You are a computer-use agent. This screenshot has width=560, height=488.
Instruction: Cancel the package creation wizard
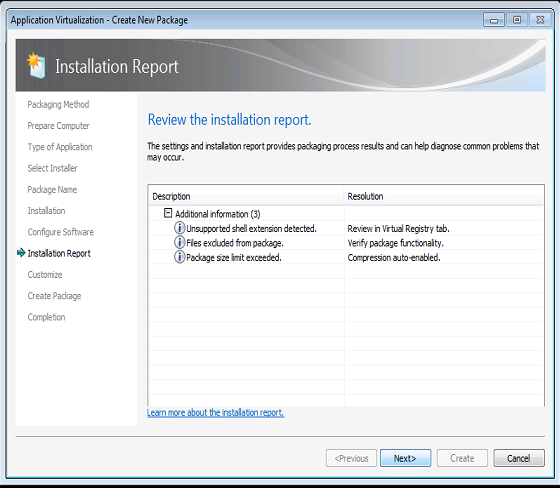(519, 458)
